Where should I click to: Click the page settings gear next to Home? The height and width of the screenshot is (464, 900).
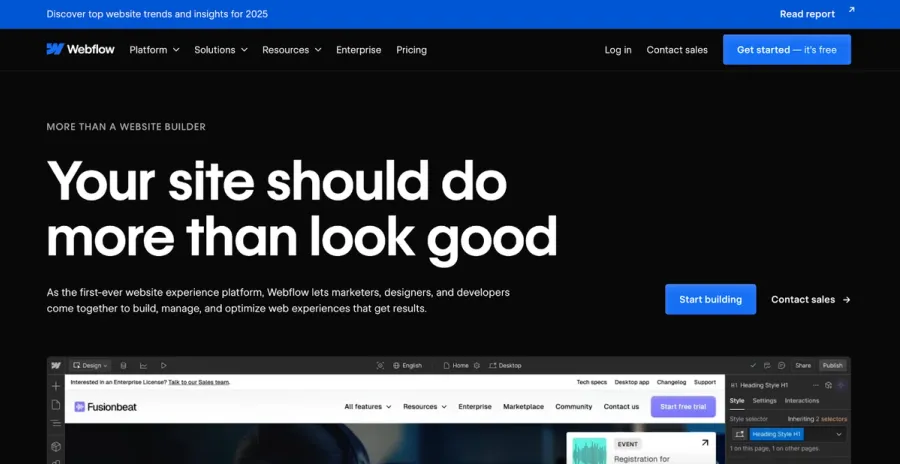(x=476, y=365)
